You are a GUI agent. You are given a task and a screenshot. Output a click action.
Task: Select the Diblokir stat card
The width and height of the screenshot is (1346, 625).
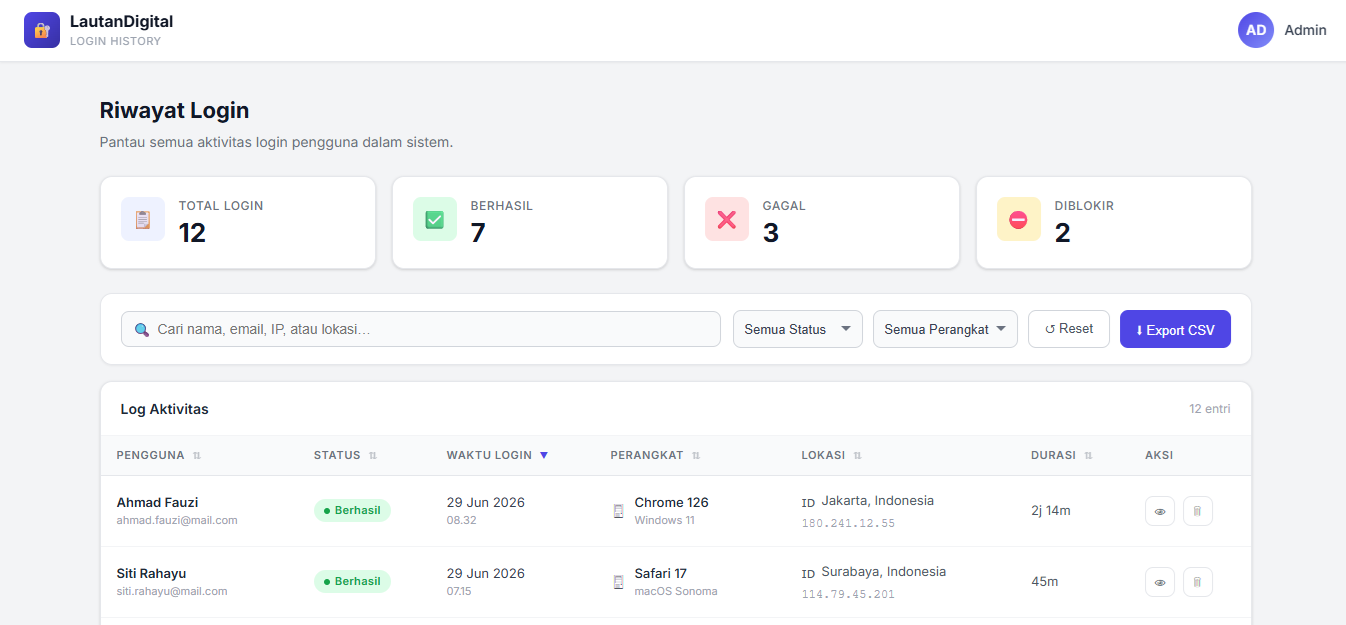point(1114,223)
